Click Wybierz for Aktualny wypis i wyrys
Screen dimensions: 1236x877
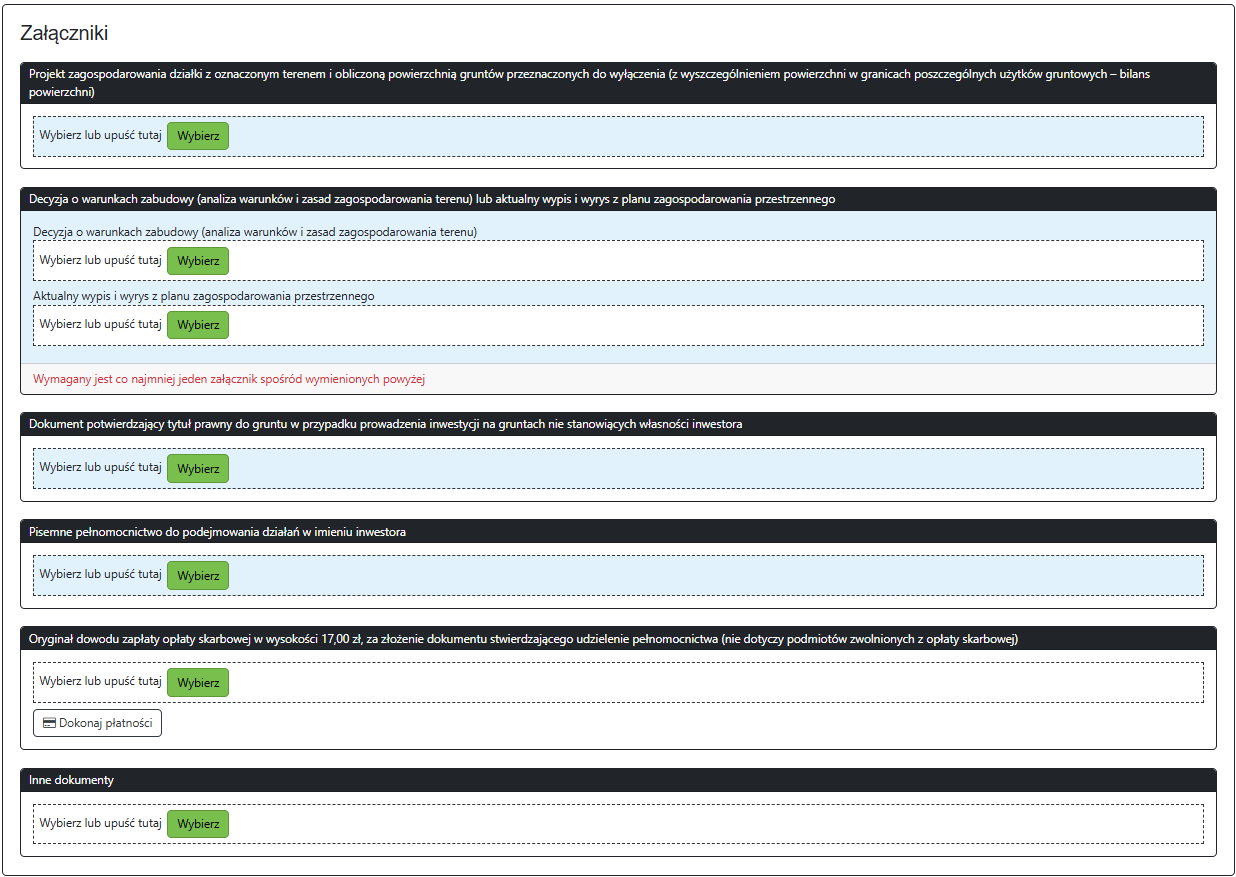pyautogui.click(x=198, y=325)
